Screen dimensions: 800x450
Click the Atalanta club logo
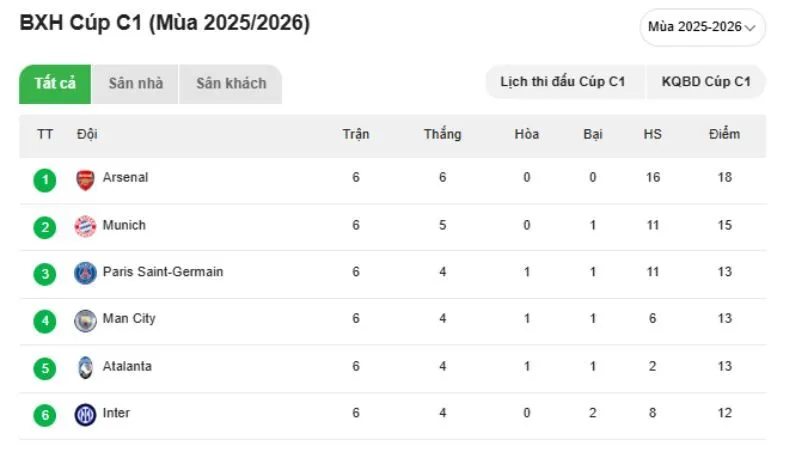(85, 367)
